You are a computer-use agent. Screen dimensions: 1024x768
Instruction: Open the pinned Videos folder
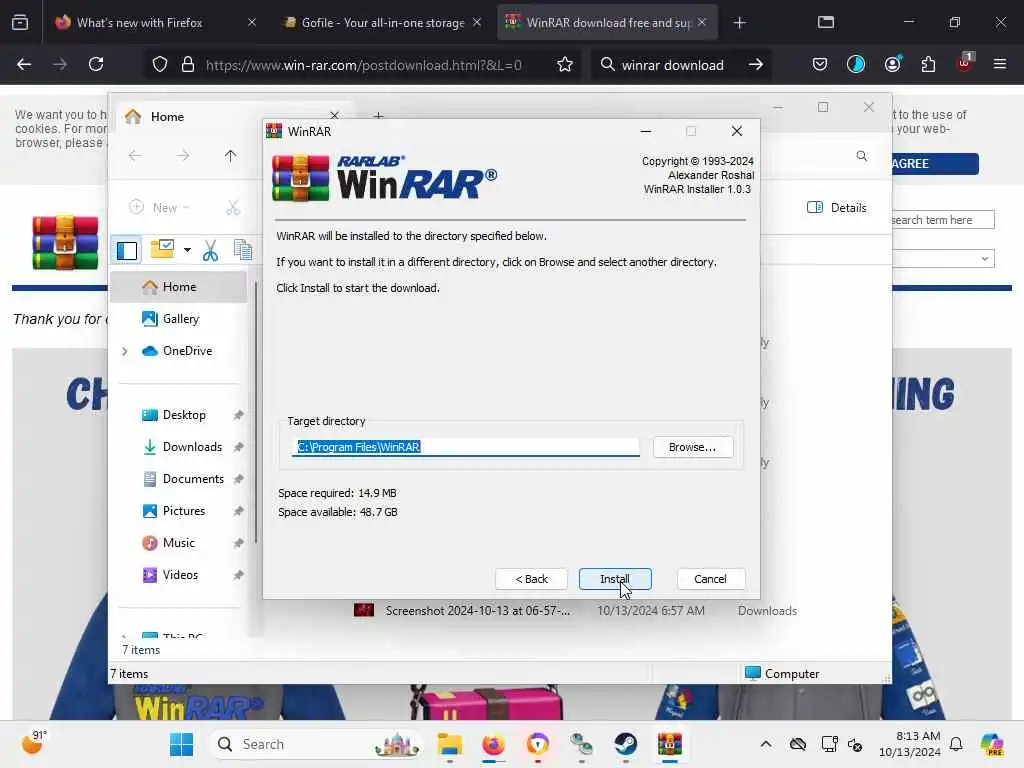coord(180,575)
